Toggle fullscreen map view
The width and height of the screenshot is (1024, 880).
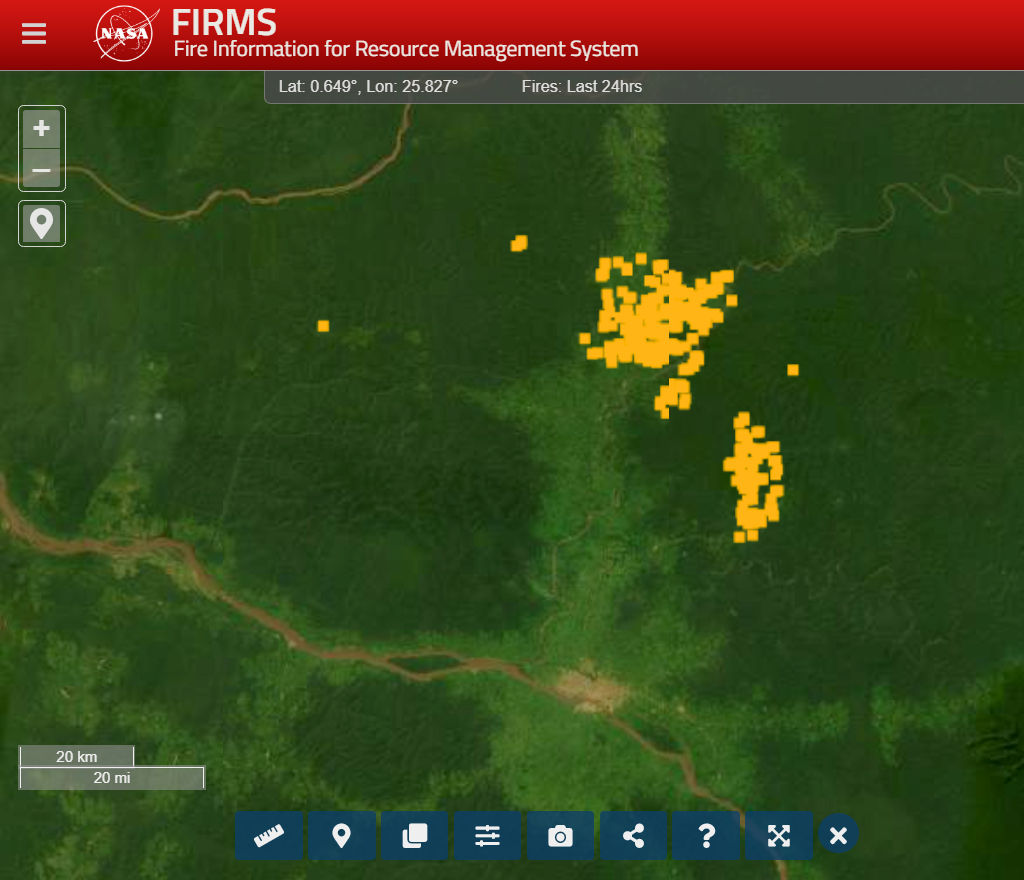[x=779, y=835]
